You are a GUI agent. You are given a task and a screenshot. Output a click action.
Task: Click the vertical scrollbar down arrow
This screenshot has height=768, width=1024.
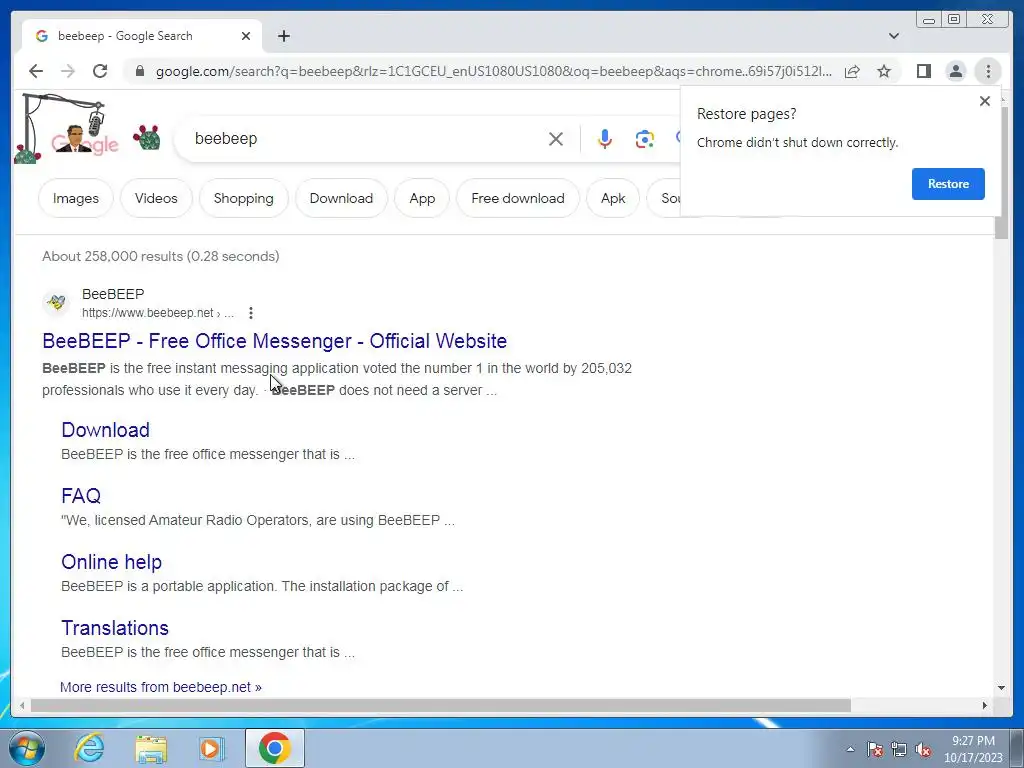(1001, 688)
